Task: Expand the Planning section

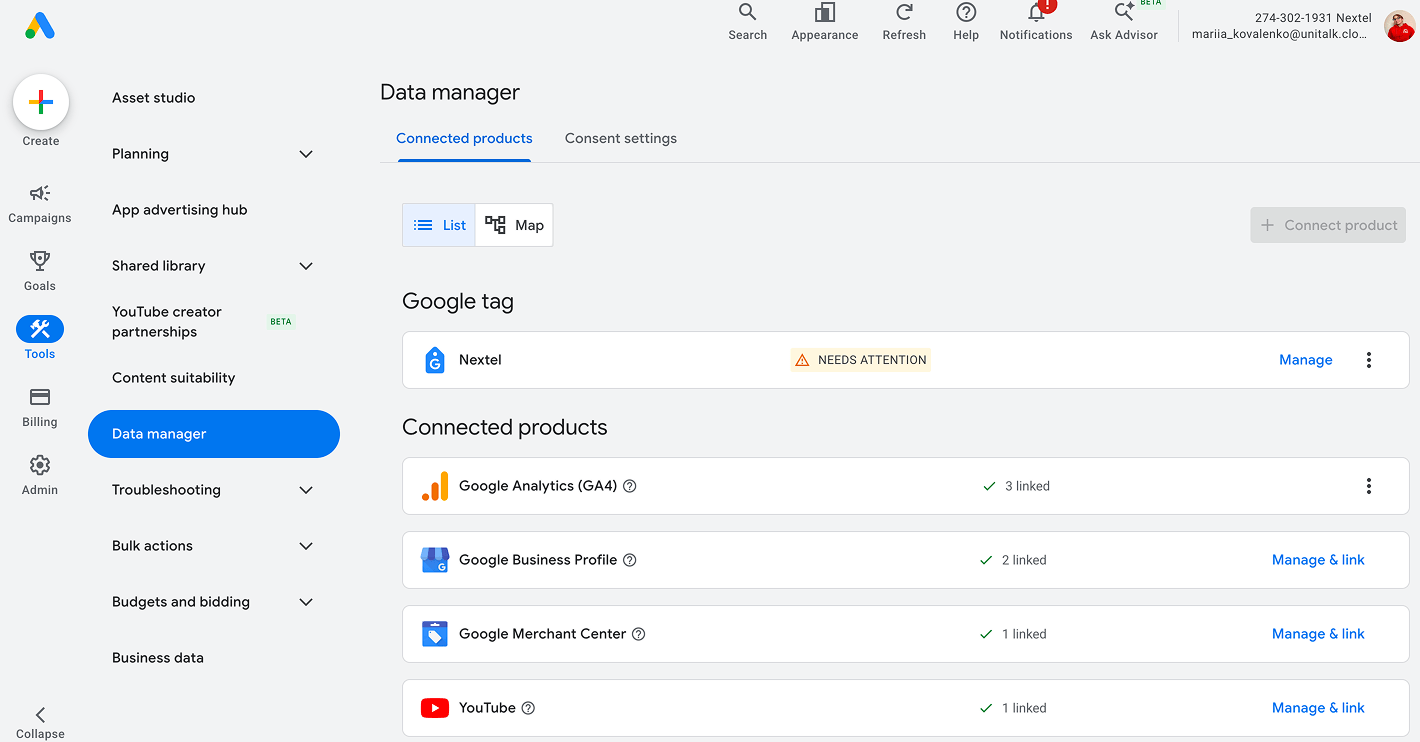Action: point(306,154)
